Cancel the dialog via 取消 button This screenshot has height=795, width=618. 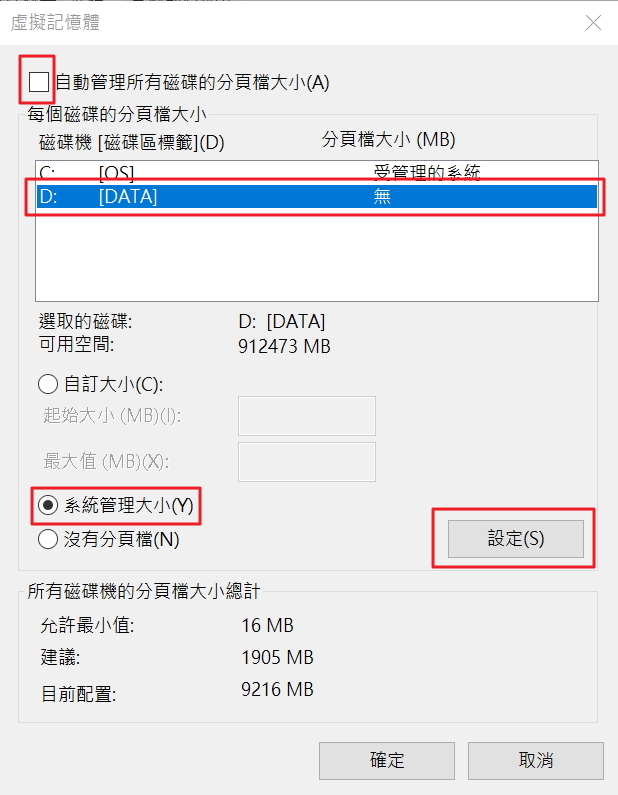536,761
